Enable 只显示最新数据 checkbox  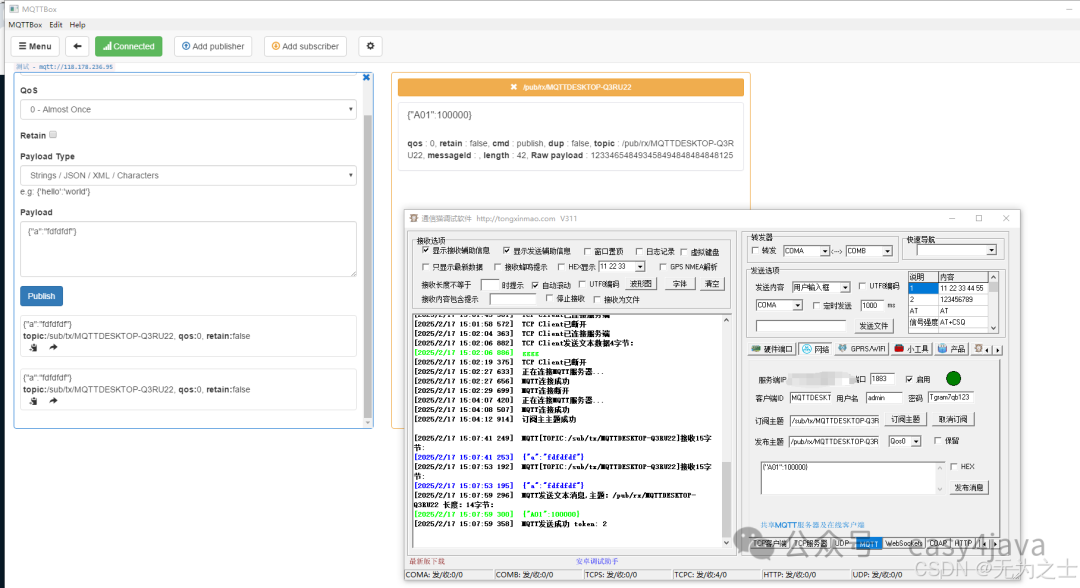point(426,266)
